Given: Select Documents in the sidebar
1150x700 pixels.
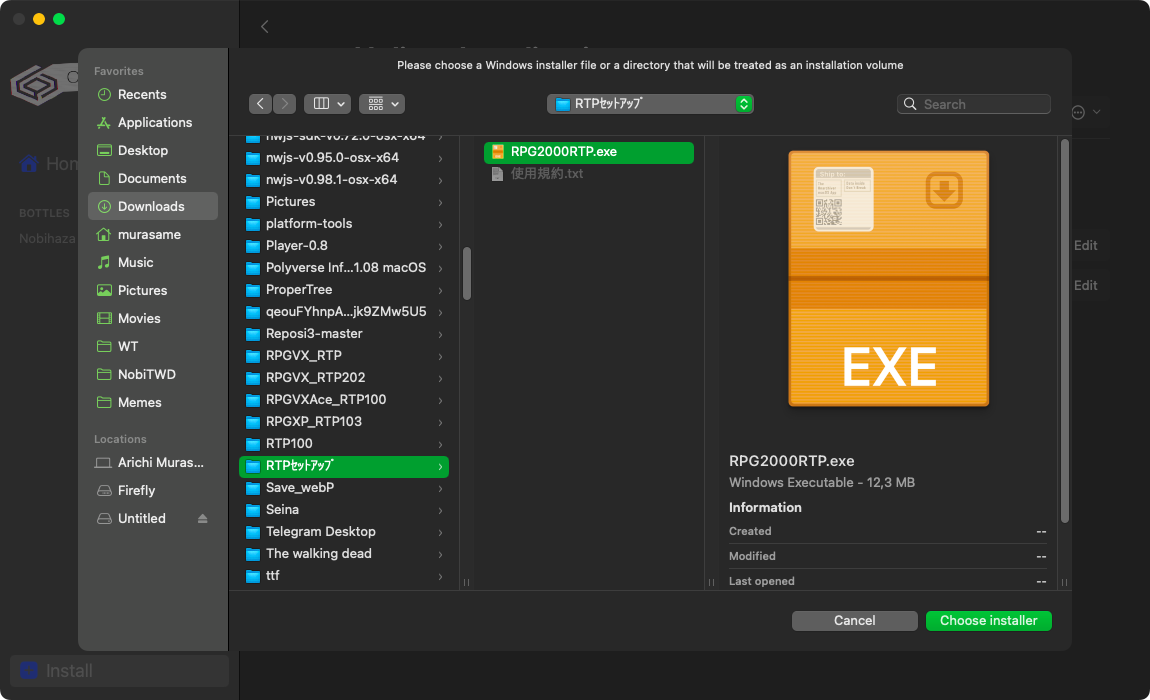Looking at the screenshot, I should pyautogui.click(x=152, y=178).
